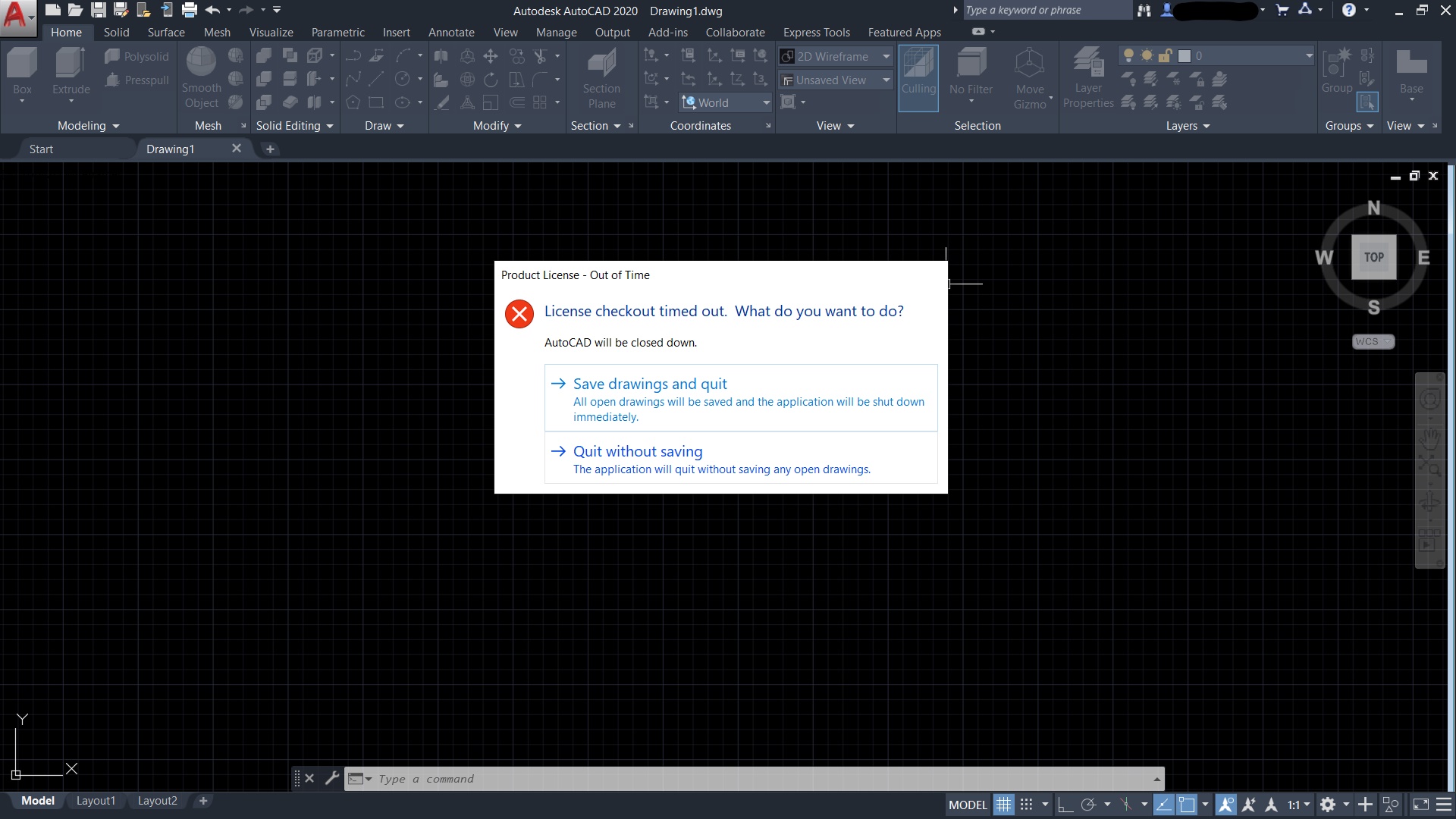Switch to the Layout1 tab
Image resolution: width=1456 pixels, height=819 pixels.
[x=96, y=801]
